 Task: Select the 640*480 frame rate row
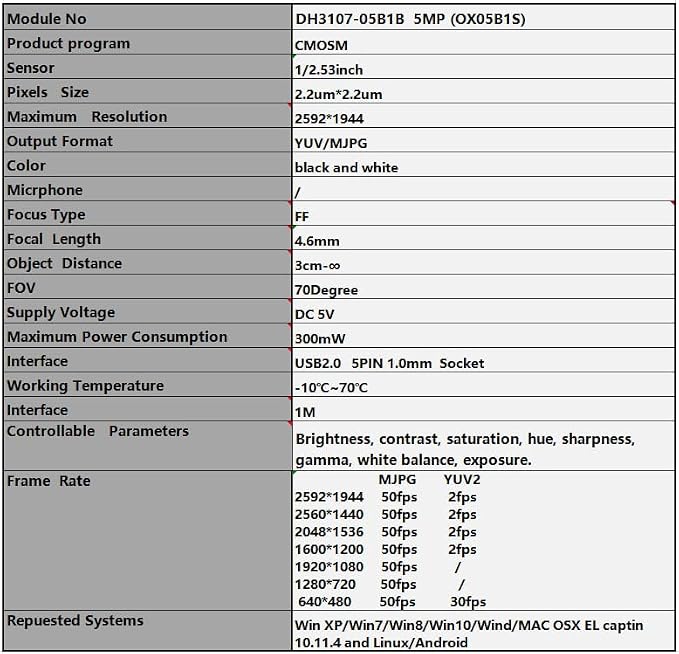click(x=392, y=602)
